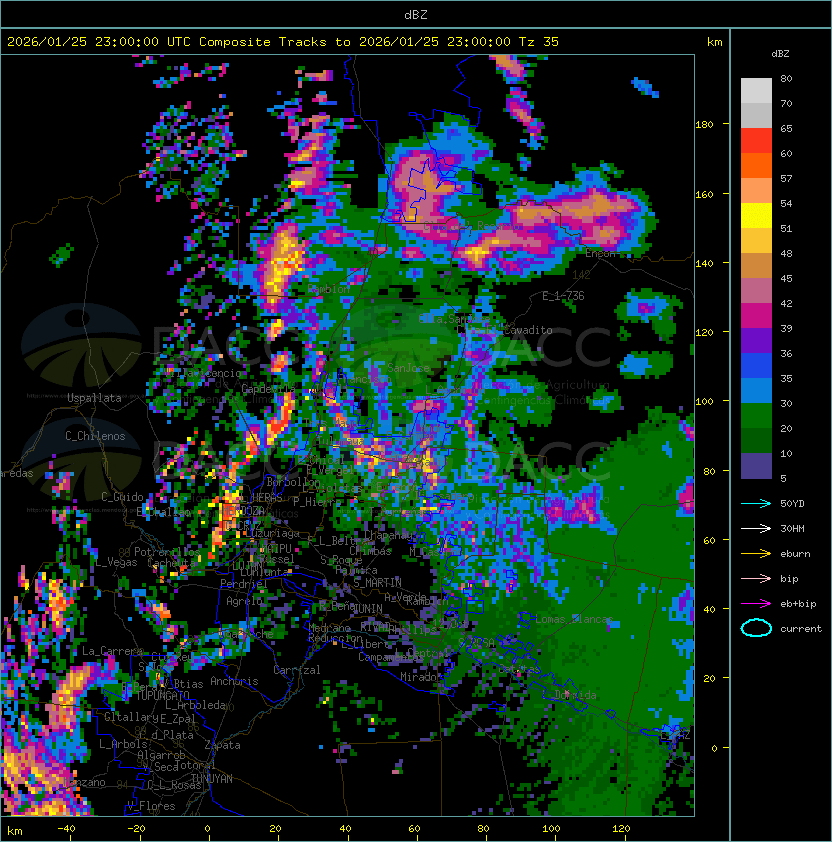Click the Agrelo place label

[x=244, y=601]
